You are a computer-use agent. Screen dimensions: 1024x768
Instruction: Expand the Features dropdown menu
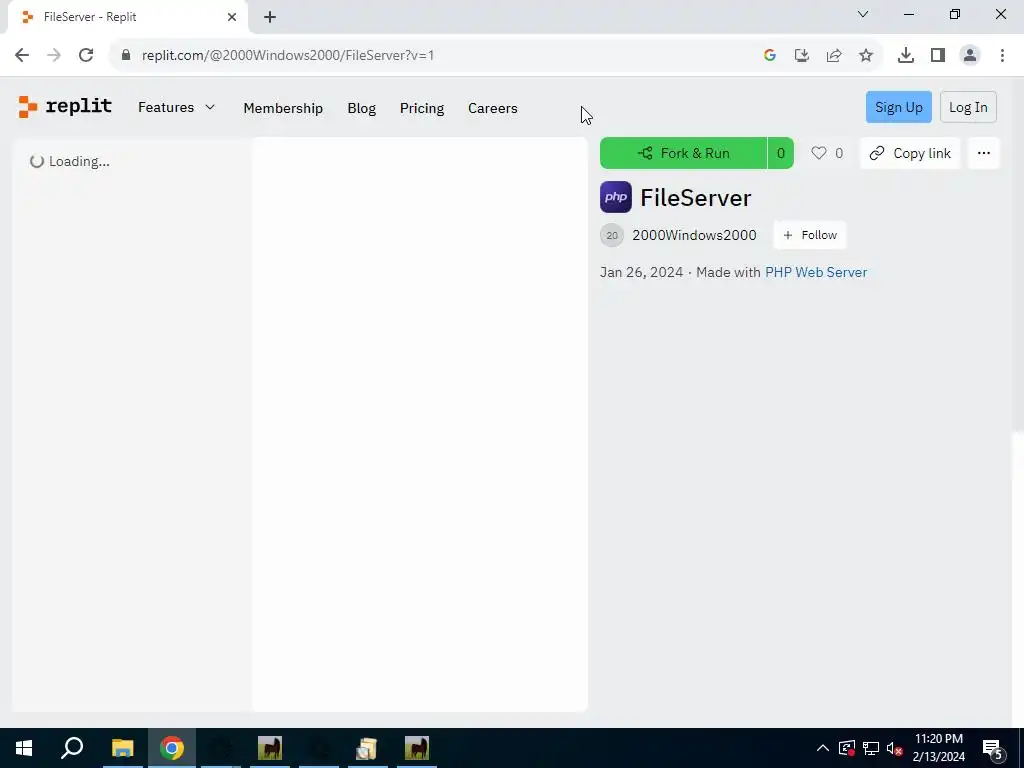click(176, 107)
